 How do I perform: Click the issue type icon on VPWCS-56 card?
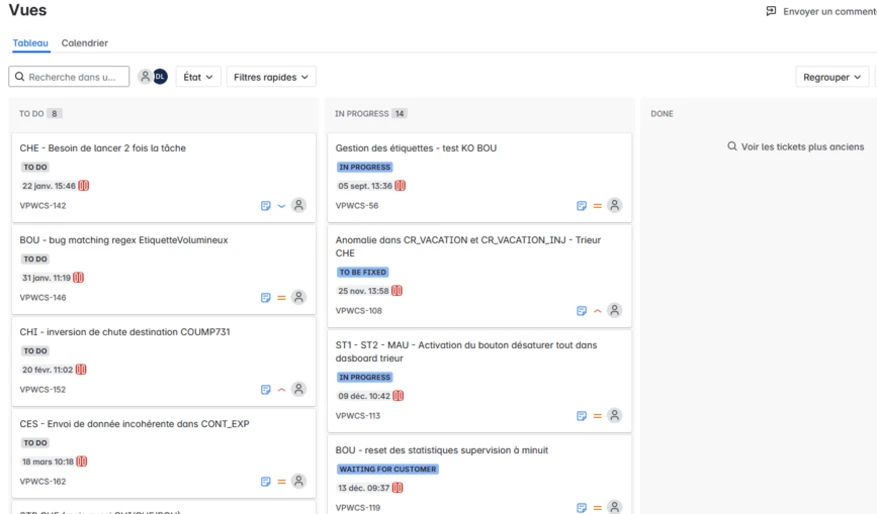[x=582, y=206]
